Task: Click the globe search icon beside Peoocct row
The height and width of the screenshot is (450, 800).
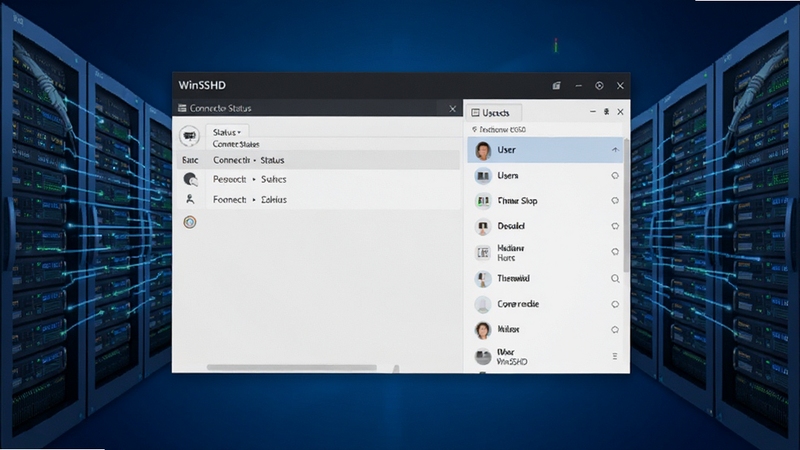Action: tap(190, 179)
